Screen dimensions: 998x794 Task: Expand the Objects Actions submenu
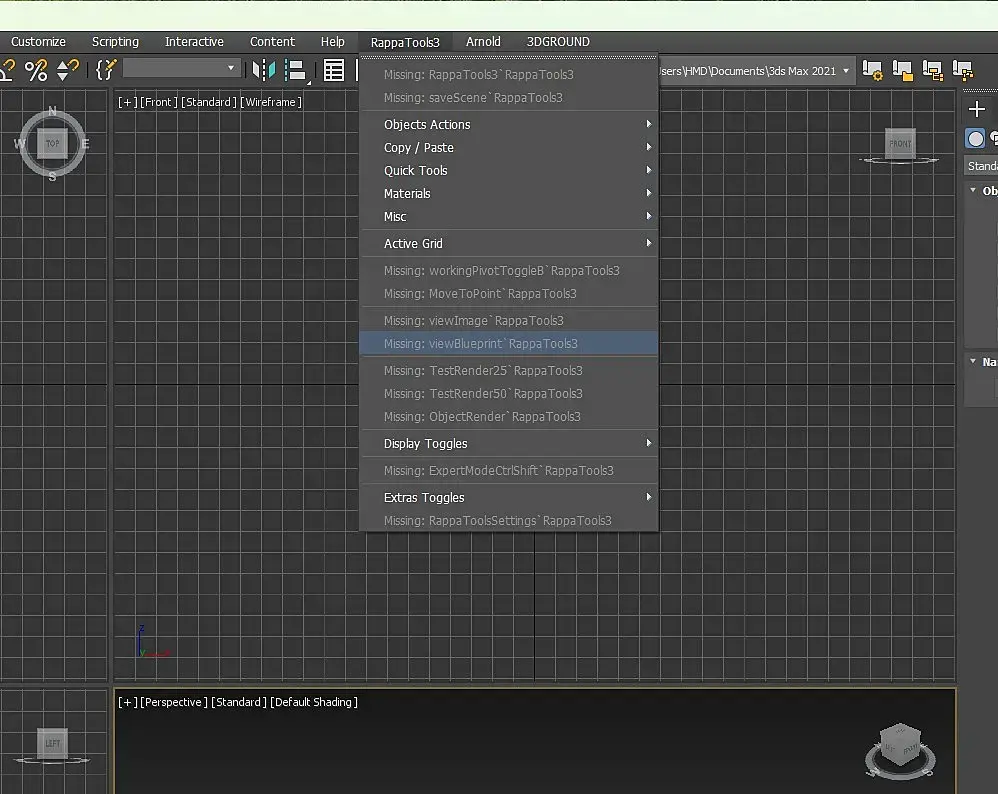coord(509,124)
